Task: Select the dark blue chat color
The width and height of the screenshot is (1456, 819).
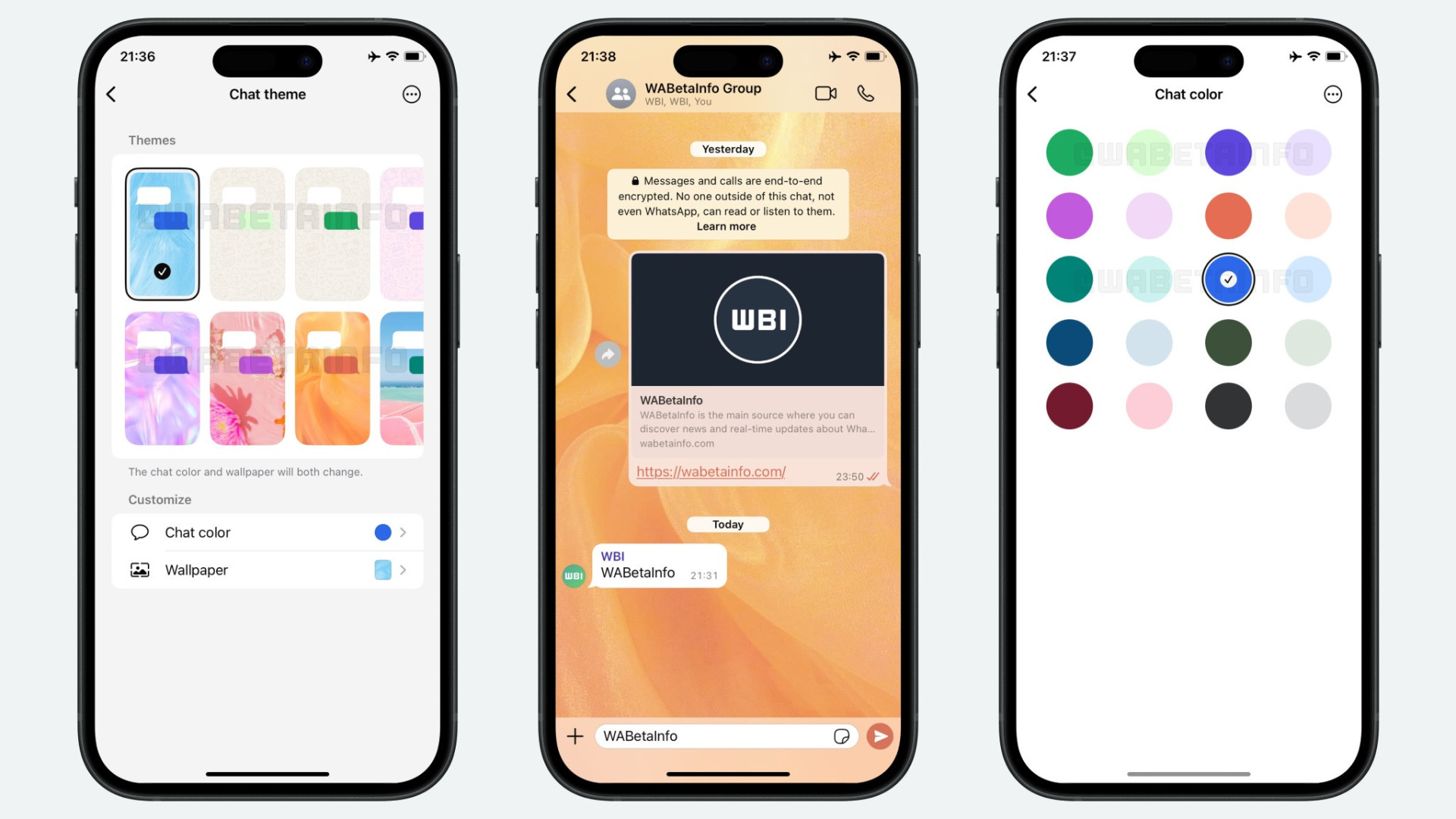Action: pos(1066,342)
